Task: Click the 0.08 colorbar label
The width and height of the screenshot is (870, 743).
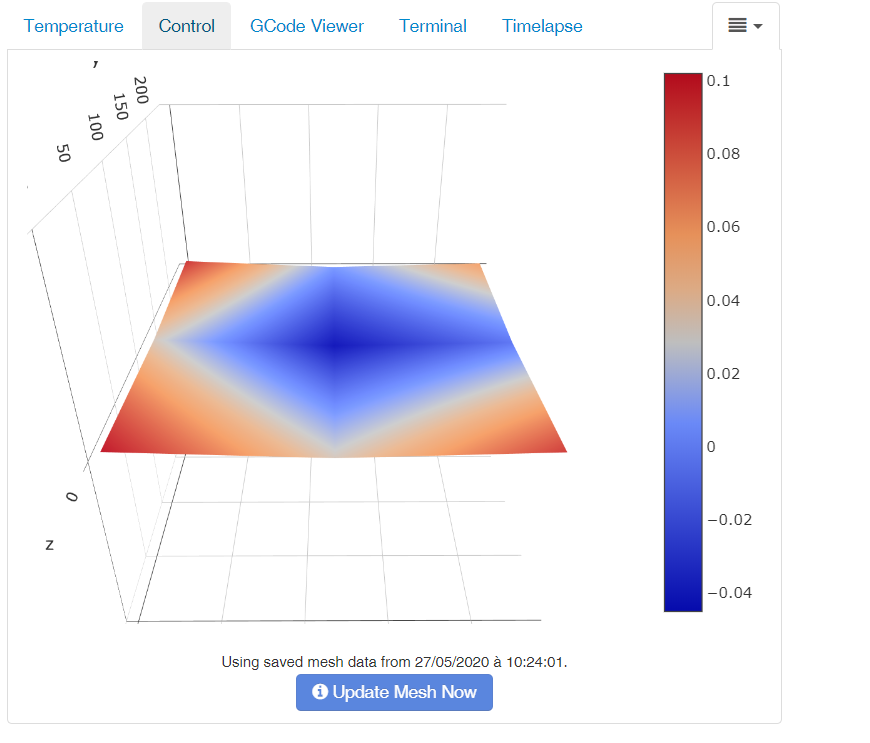Action: [x=723, y=154]
